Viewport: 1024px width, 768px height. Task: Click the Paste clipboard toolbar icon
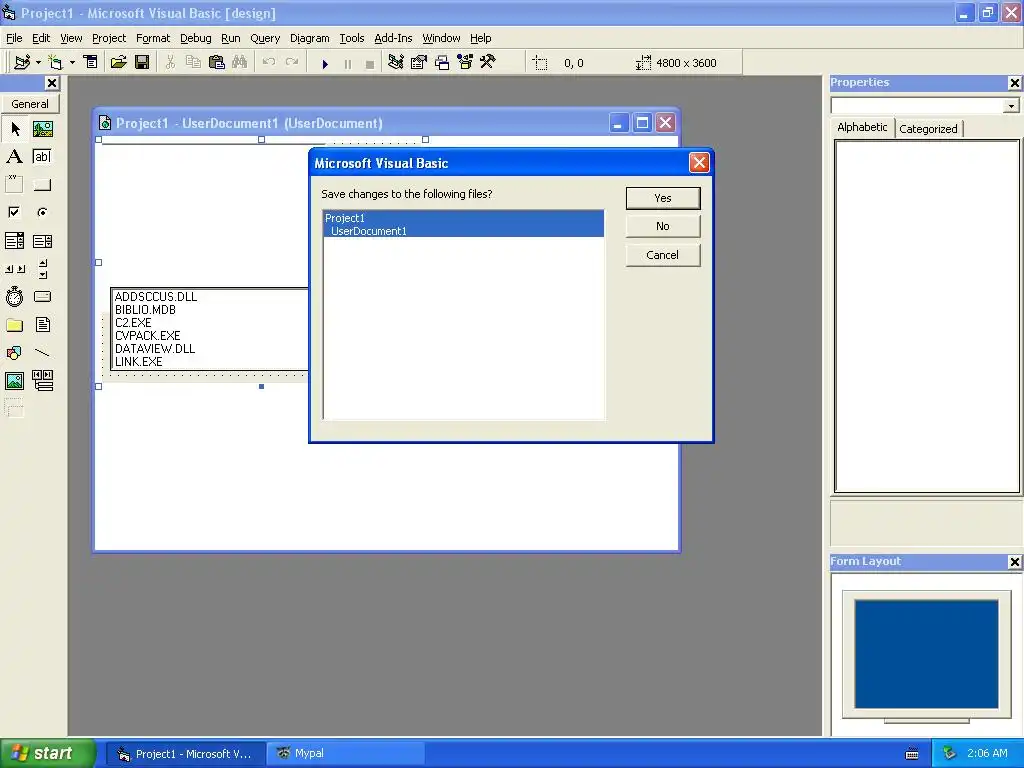click(x=217, y=63)
